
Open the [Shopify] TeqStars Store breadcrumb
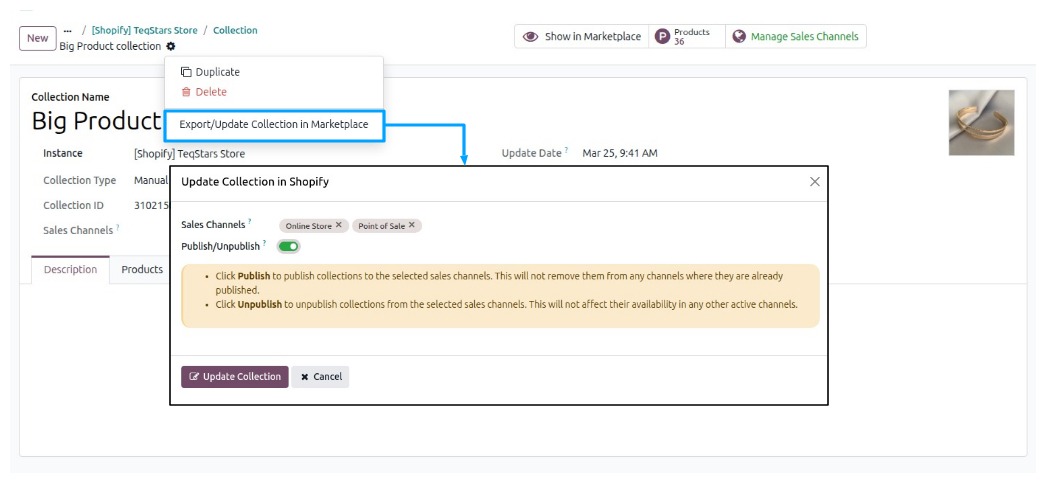pos(145,31)
